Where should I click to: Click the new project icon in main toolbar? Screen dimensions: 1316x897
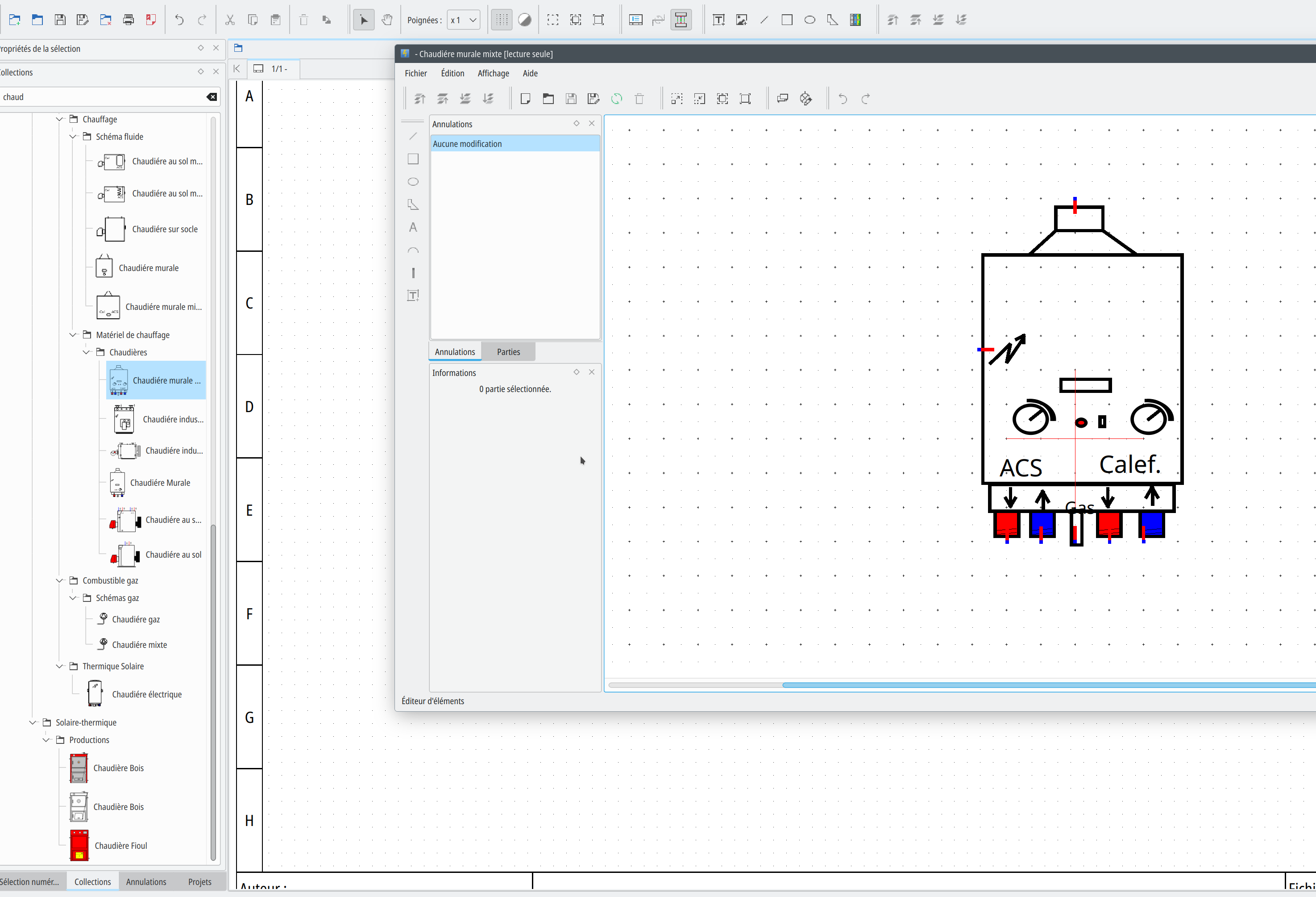[15, 20]
